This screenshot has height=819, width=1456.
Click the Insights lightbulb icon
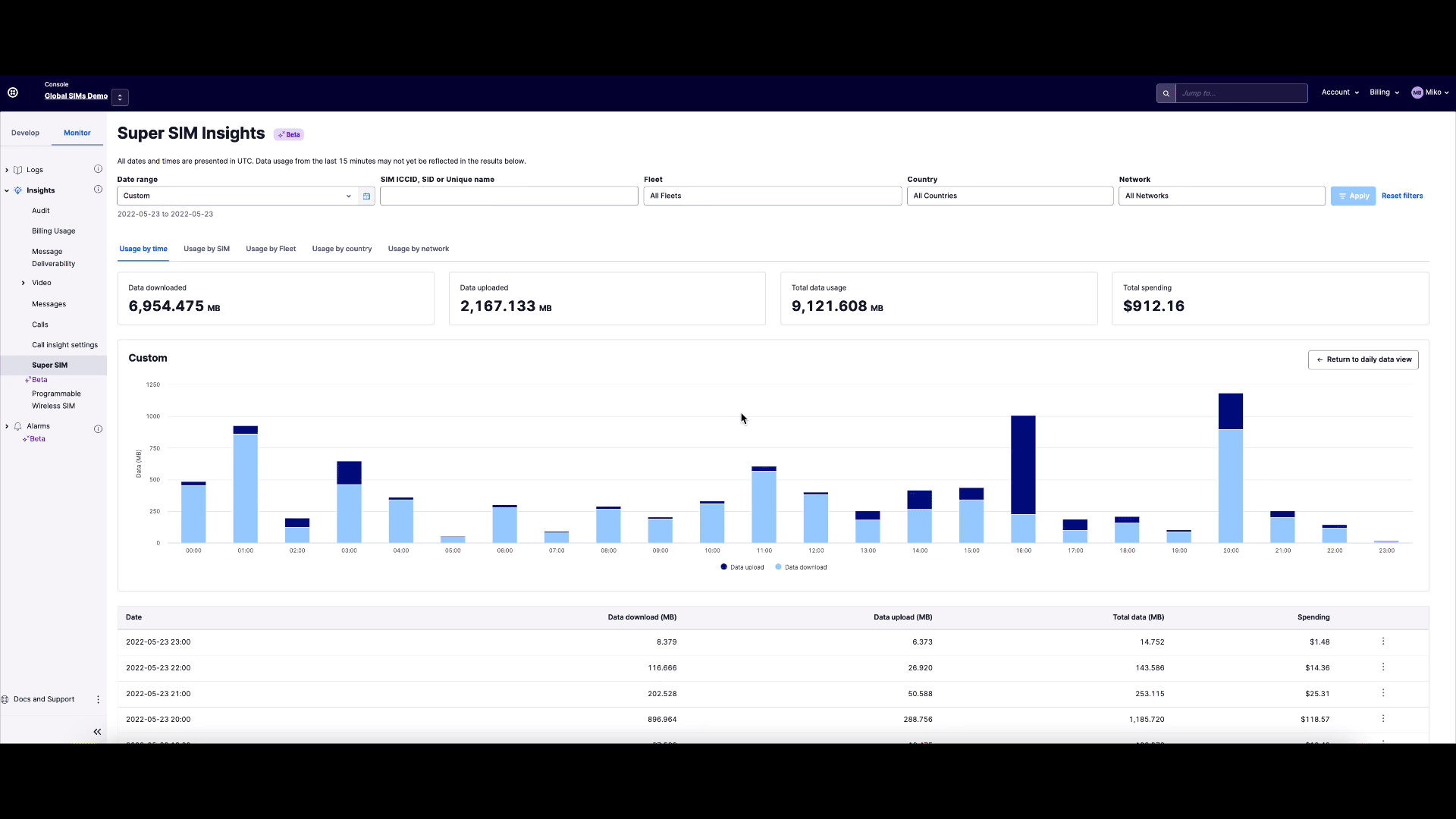18,190
